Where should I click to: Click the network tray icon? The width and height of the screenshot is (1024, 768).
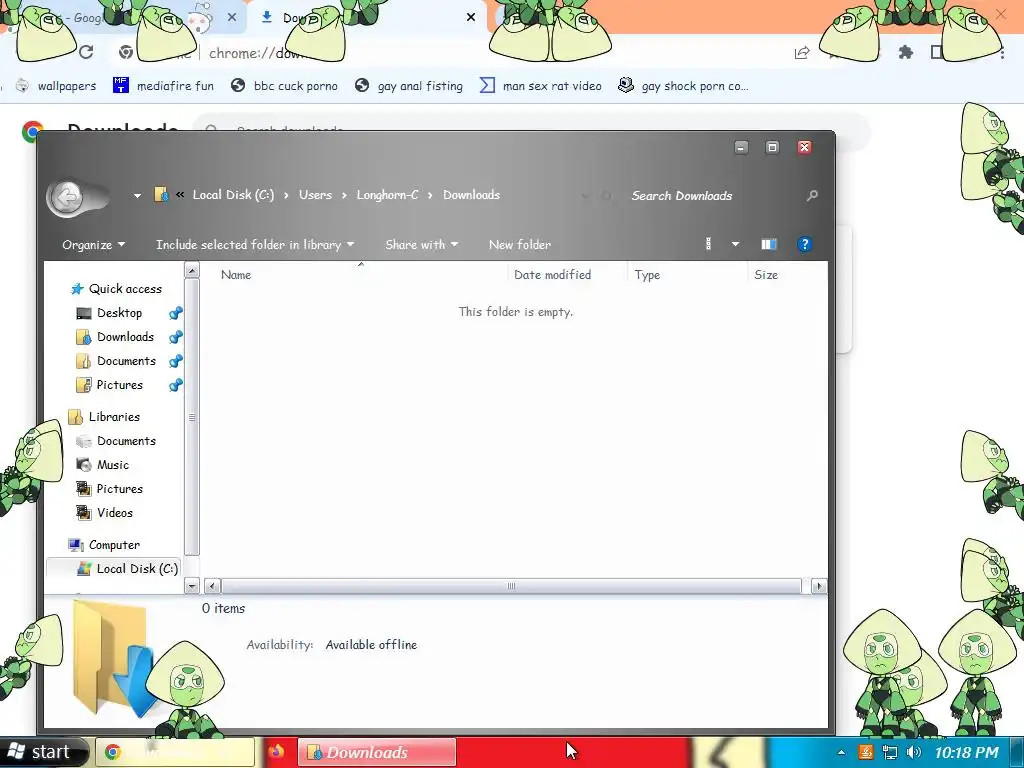pos(889,752)
